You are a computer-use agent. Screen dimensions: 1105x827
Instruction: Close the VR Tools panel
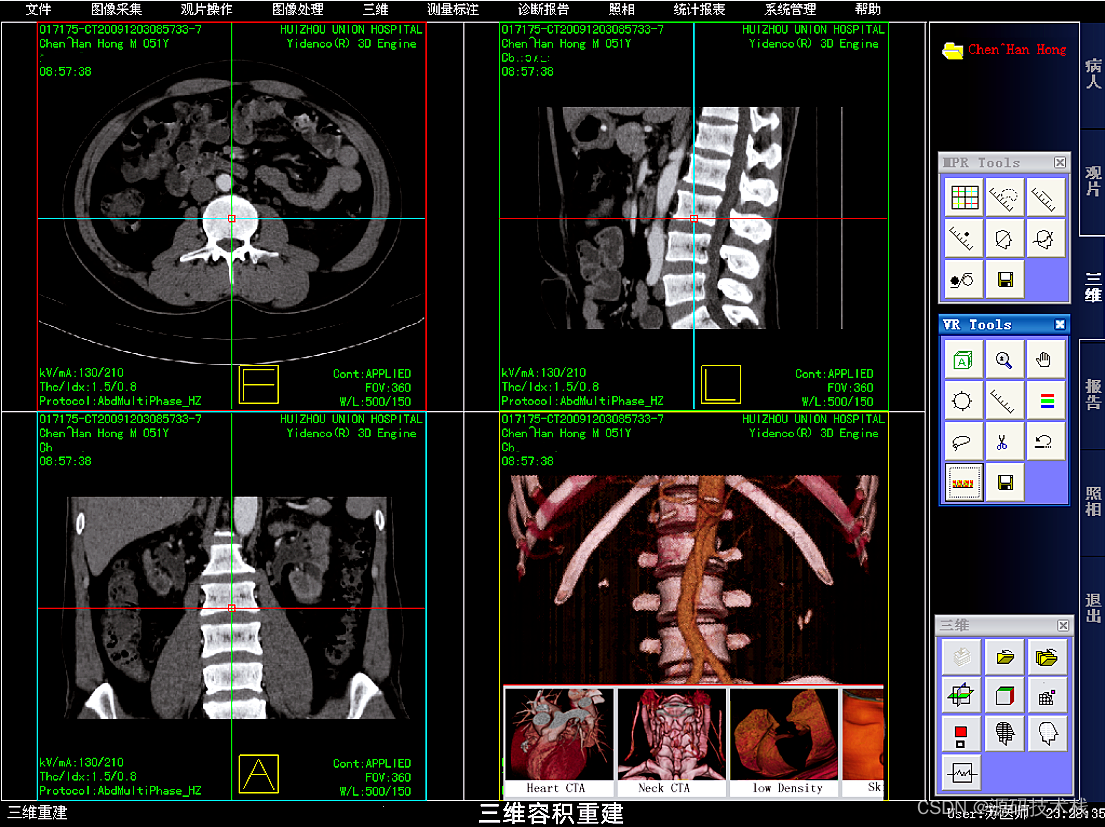click(x=1059, y=324)
